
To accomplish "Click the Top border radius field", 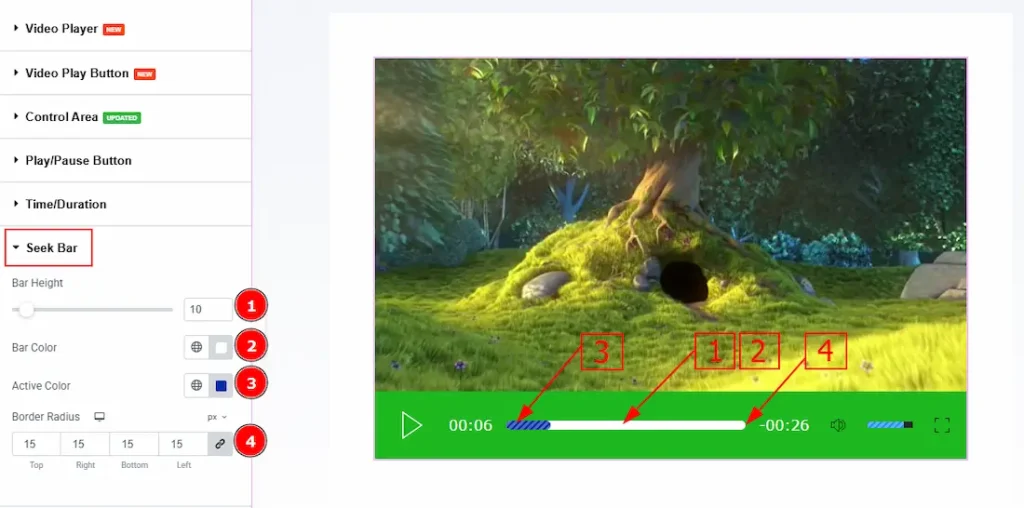I will (x=36, y=444).
